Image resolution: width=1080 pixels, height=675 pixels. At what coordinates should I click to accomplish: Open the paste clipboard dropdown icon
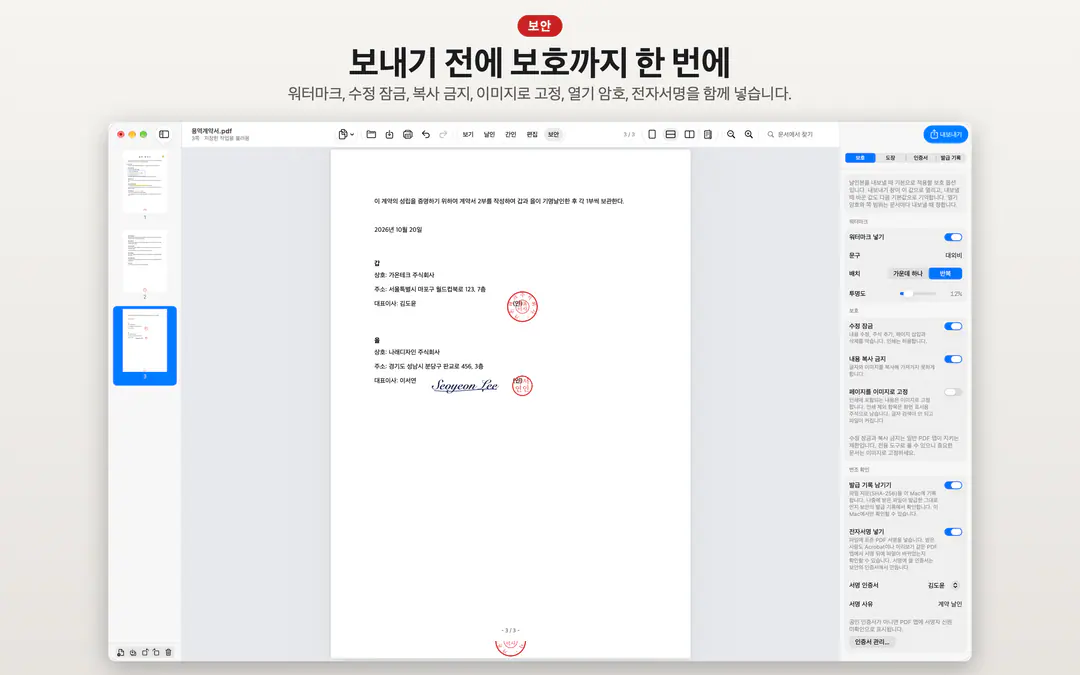click(x=346, y=134)
